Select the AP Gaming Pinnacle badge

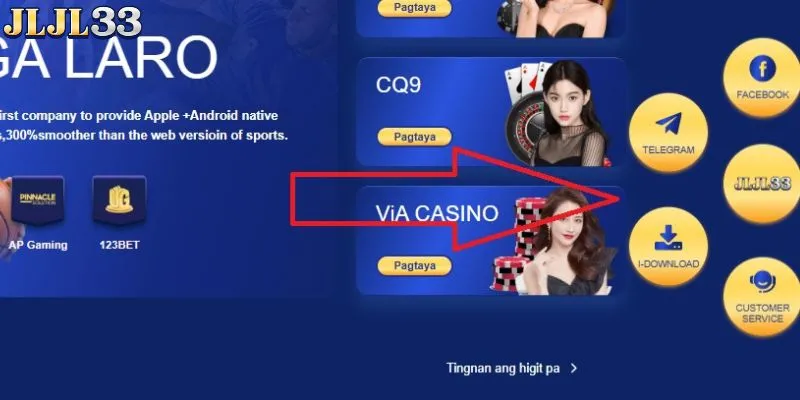click(x=38, y=200)
